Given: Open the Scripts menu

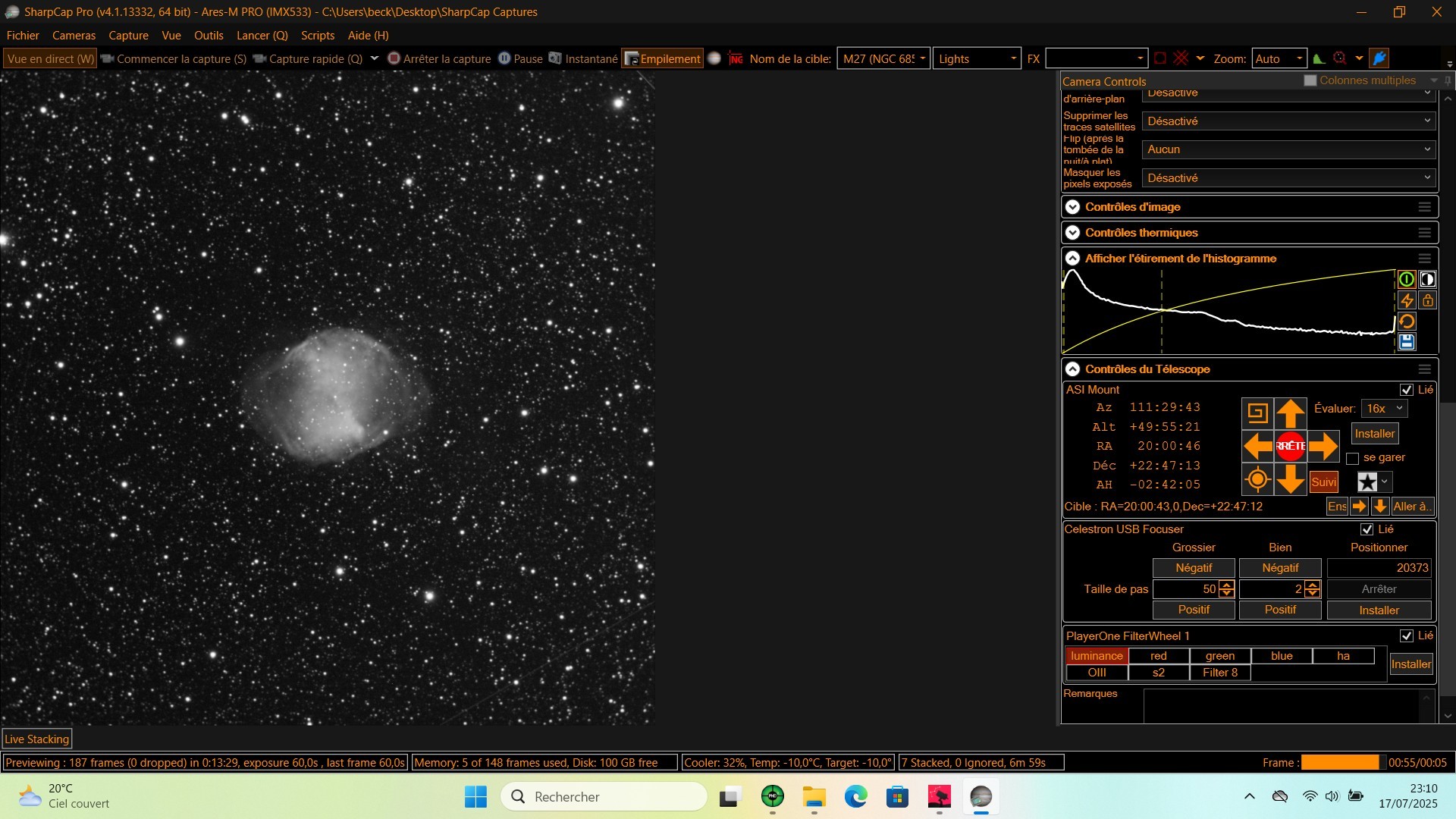Looking at the screenshot, I should tap(318, 36).
